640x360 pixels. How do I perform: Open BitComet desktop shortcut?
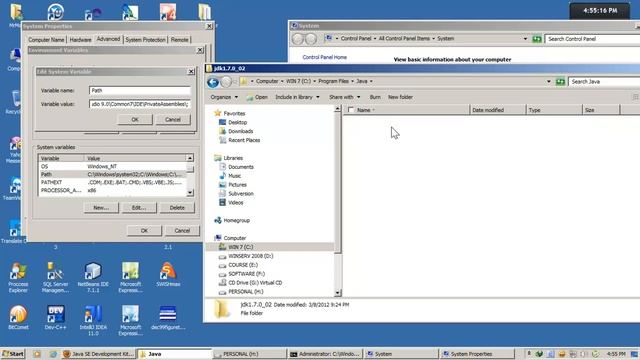pyautogui.click(x=18, y=317)
